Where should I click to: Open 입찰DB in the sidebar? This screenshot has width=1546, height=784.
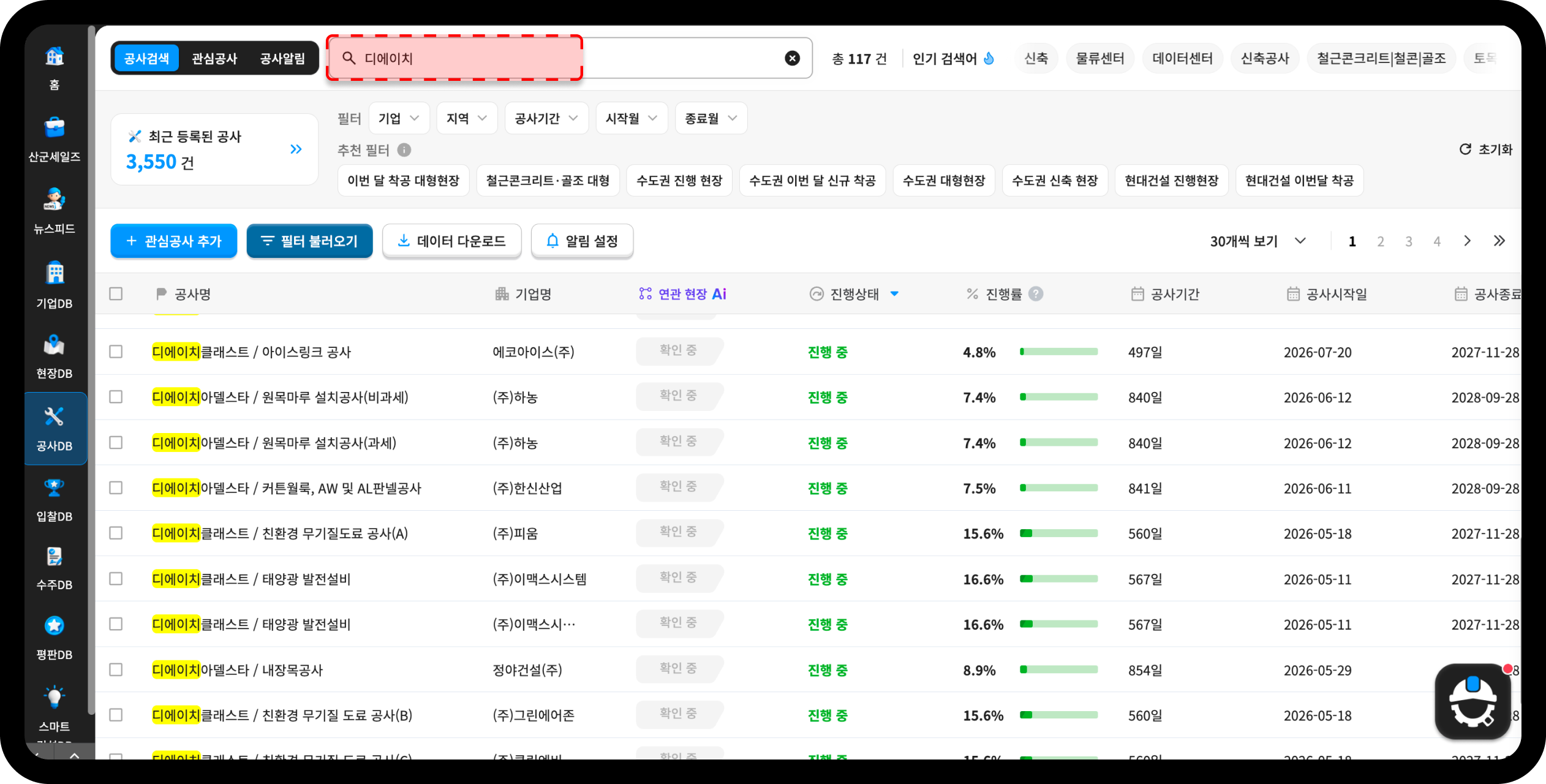click(x=55, y=500)
